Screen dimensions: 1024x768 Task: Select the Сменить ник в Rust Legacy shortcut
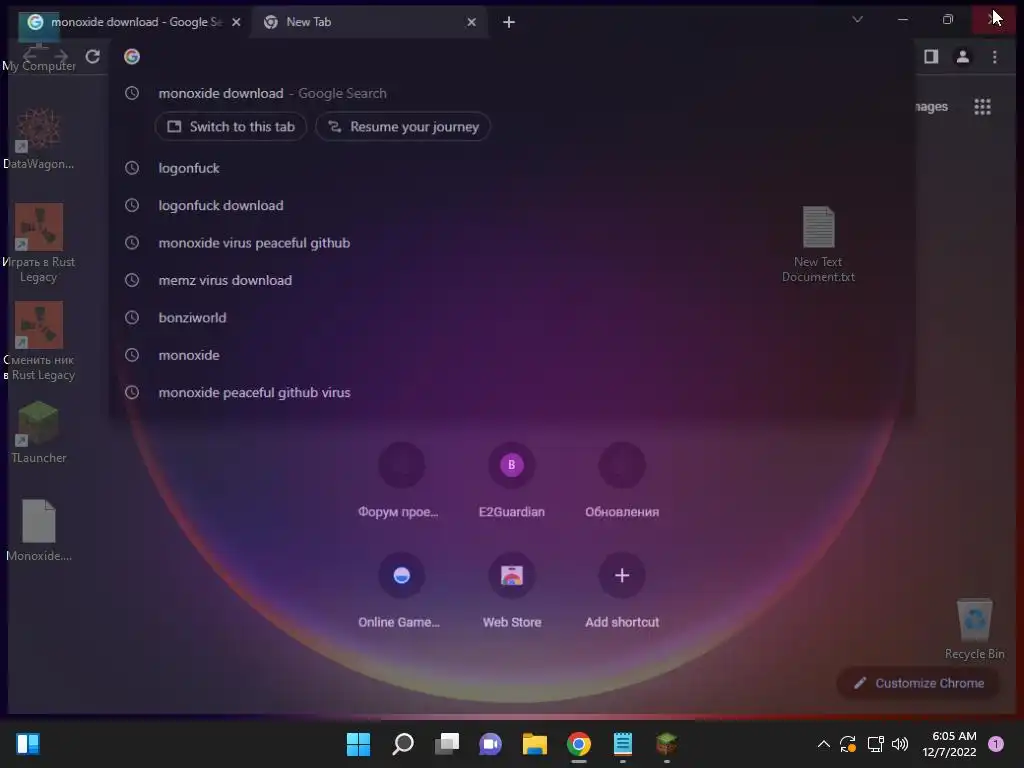point(39,342)
